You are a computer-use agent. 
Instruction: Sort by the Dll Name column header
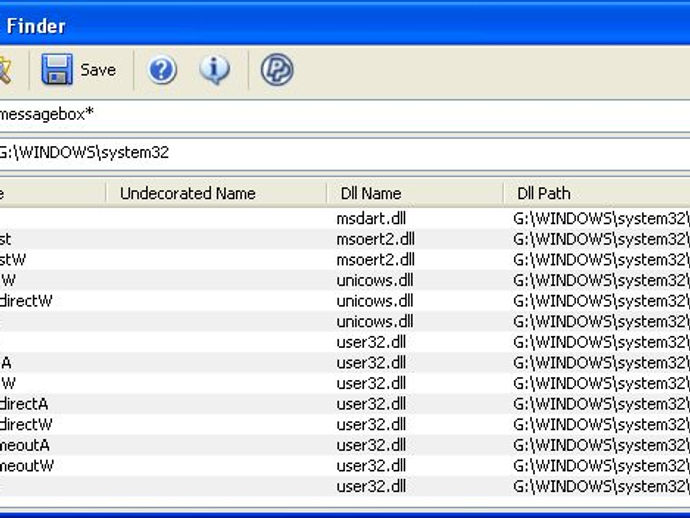415,193
